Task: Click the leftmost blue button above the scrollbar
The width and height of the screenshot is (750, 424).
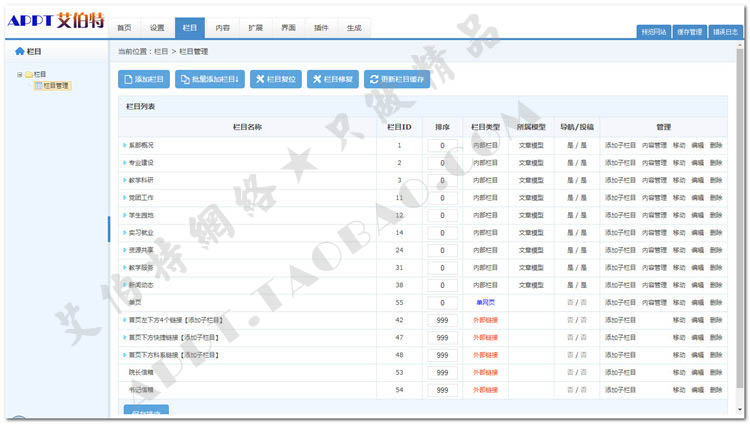Action: tap(653, 32)
